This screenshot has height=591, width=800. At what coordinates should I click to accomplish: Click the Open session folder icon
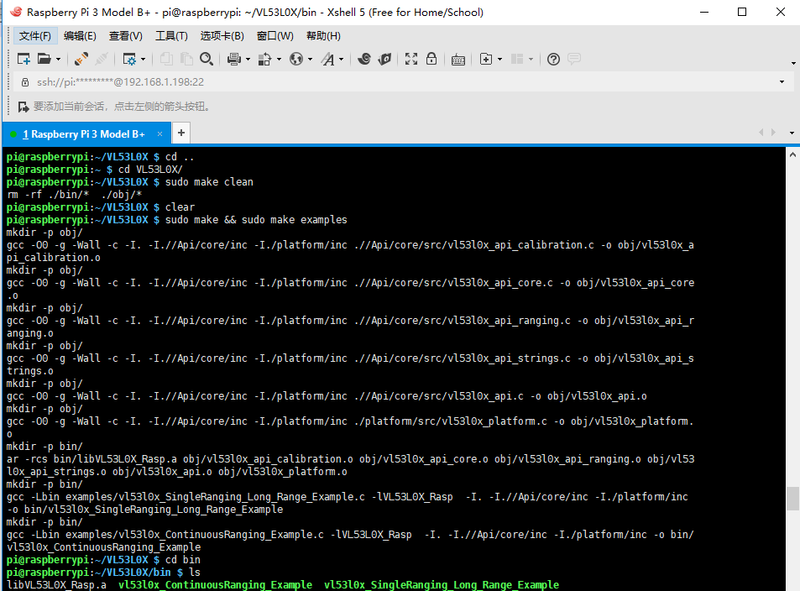tap(44, 59)
